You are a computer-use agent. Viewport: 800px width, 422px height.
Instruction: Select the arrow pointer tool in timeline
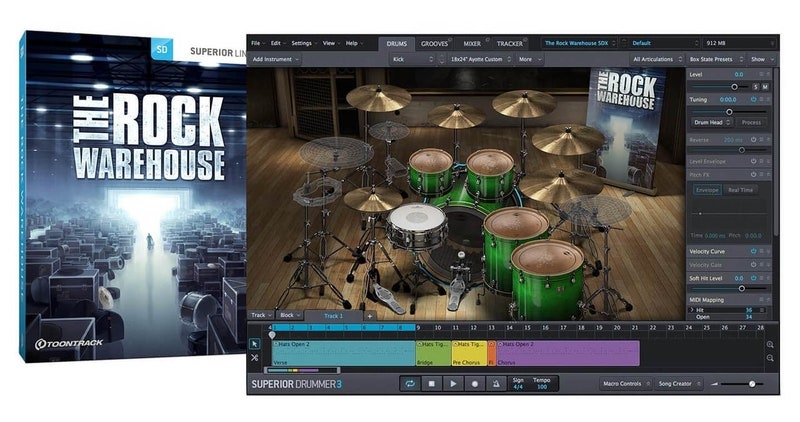coord(255,344)
